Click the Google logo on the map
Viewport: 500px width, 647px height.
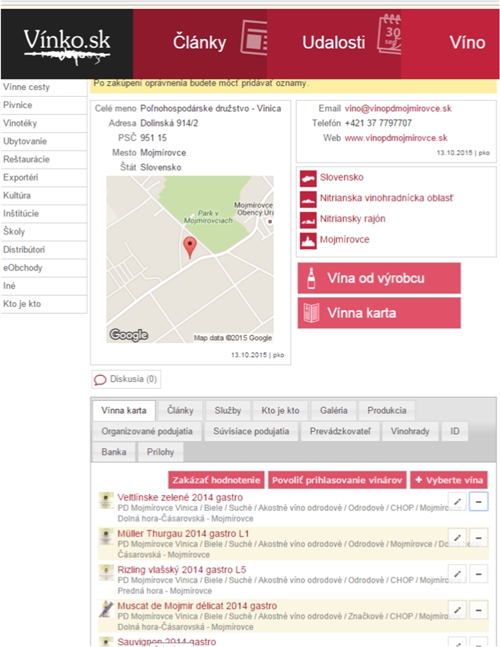[129, 335]
